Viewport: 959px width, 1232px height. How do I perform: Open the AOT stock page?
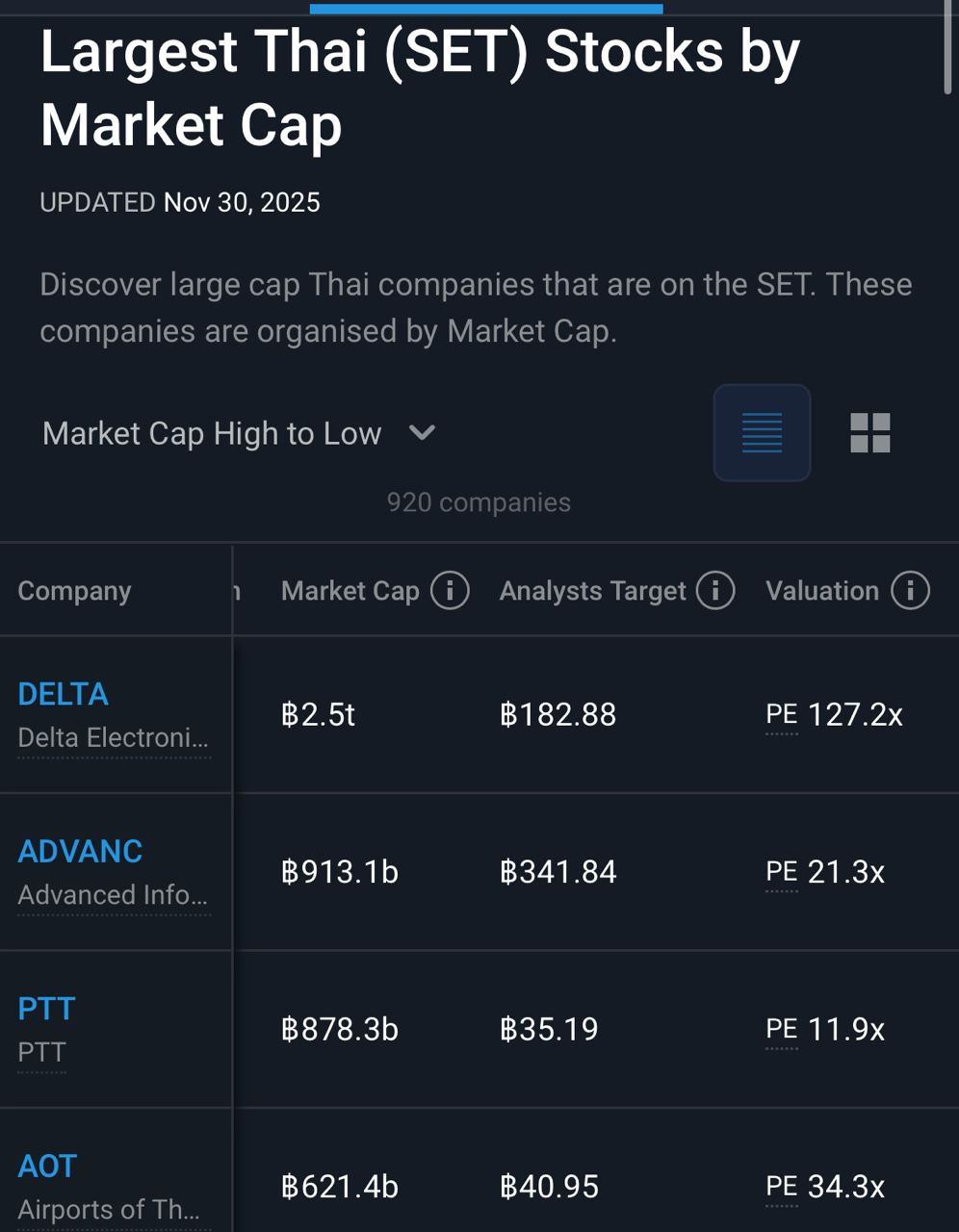click(x=47, y=1167)
